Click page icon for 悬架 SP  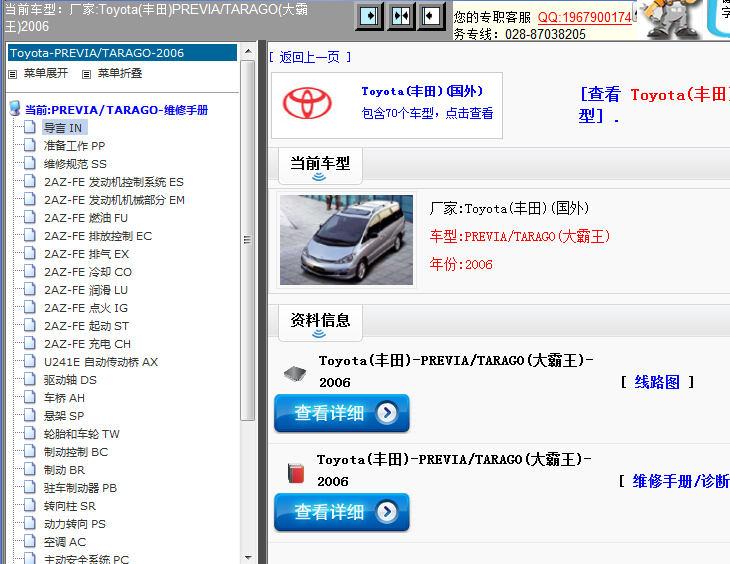30,415
